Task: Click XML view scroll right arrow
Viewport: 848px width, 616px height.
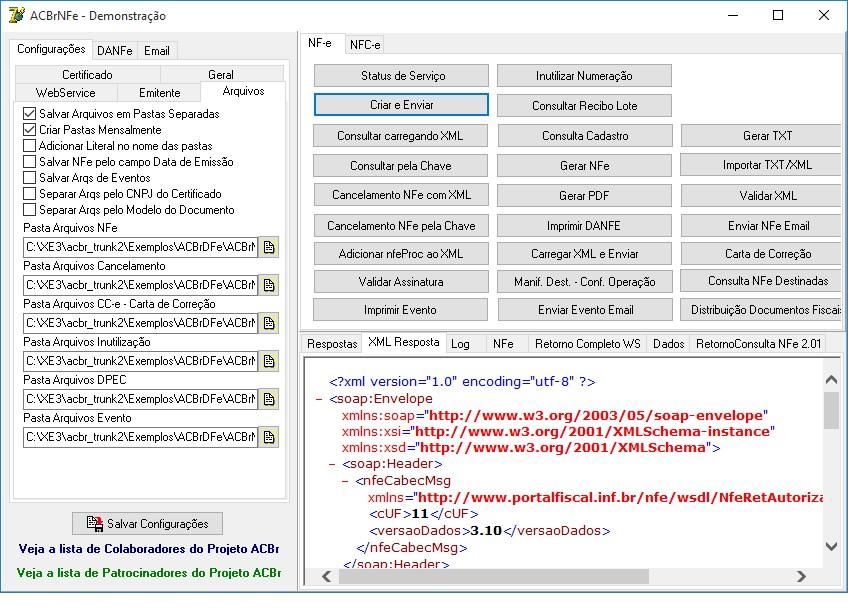Action: click(801, 577)
